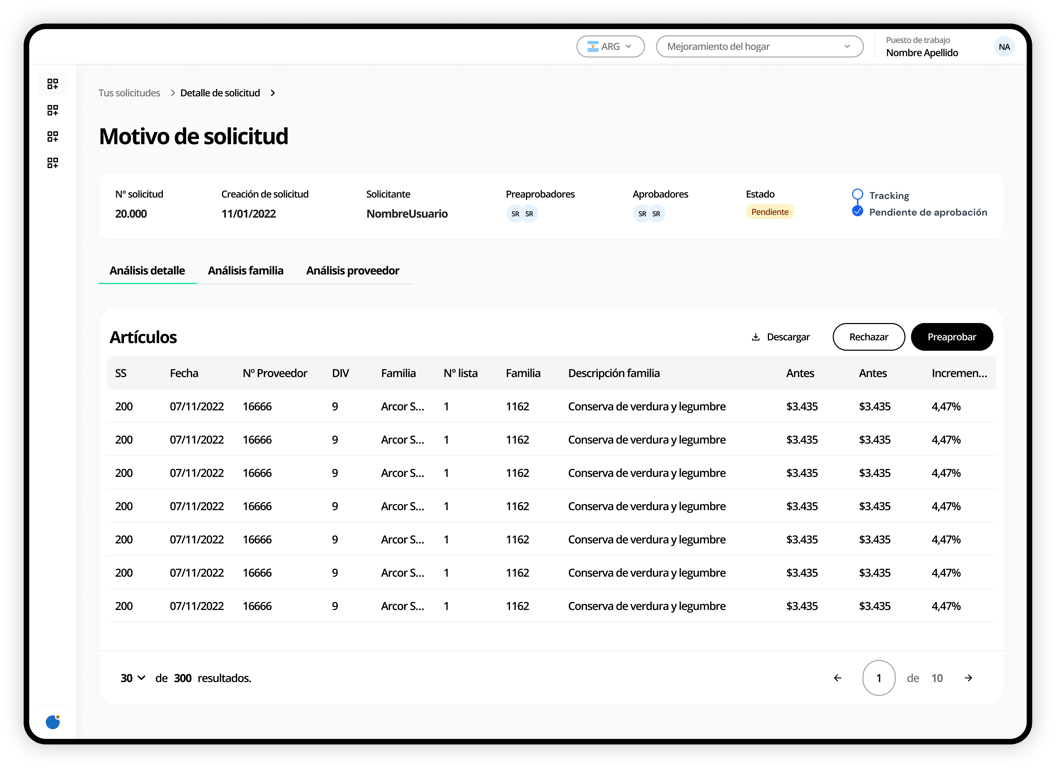This screenshot has height=768, width=1056.
Task: Click the first SR avatar under Preaprobadores
Action: [x=515, y=214]
